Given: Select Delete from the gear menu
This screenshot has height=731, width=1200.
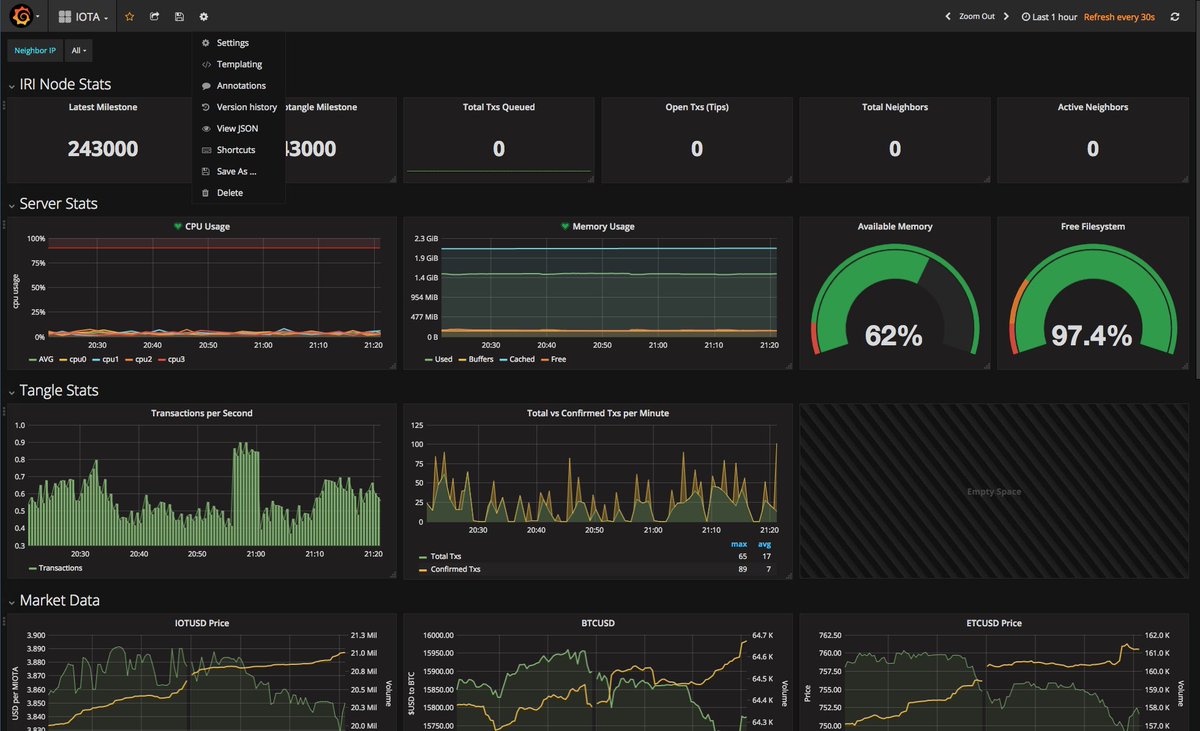Looking at the screenshot, I should pyautogui.click(x=238, y=193).
